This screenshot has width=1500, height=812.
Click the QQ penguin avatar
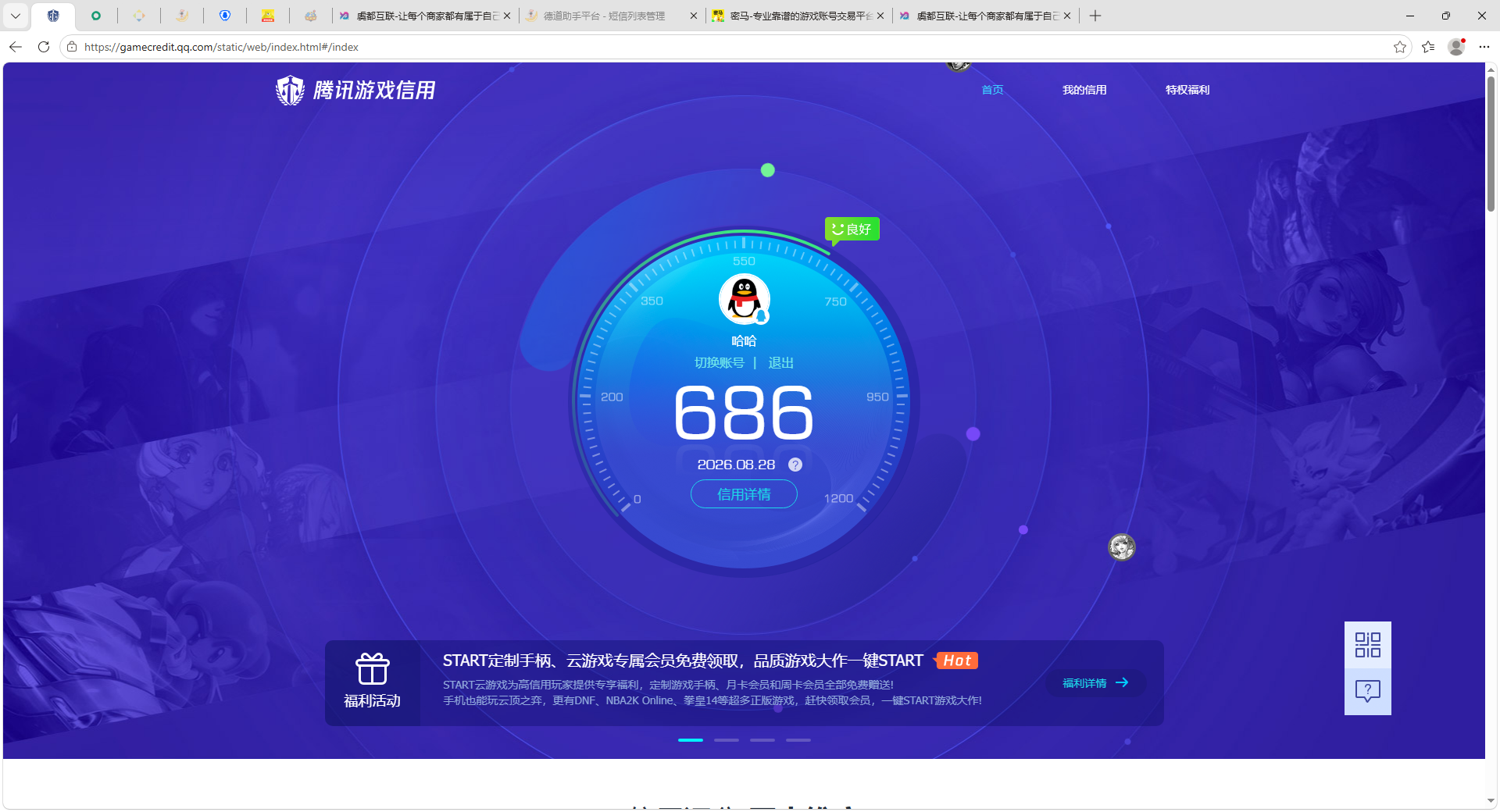[x=744, y=299]
